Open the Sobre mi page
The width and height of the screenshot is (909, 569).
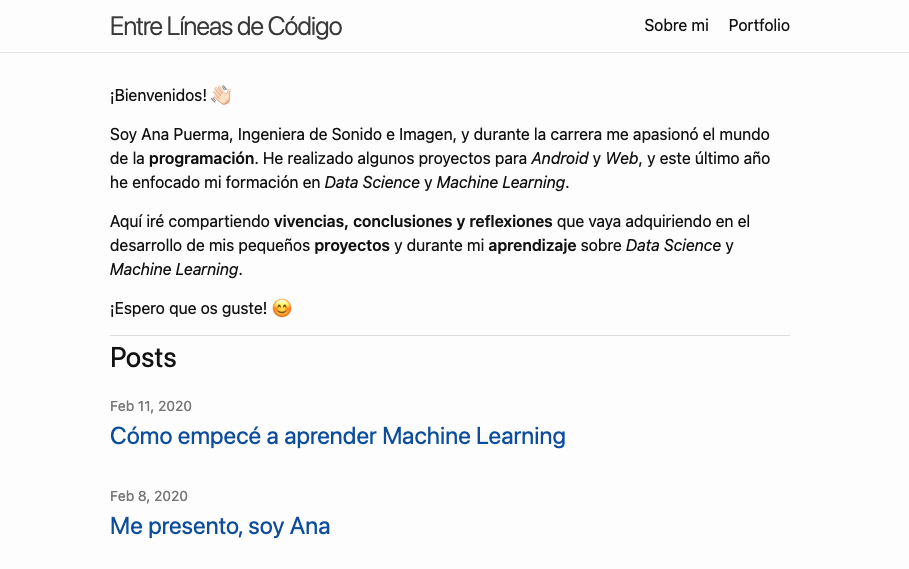point(676,25)
